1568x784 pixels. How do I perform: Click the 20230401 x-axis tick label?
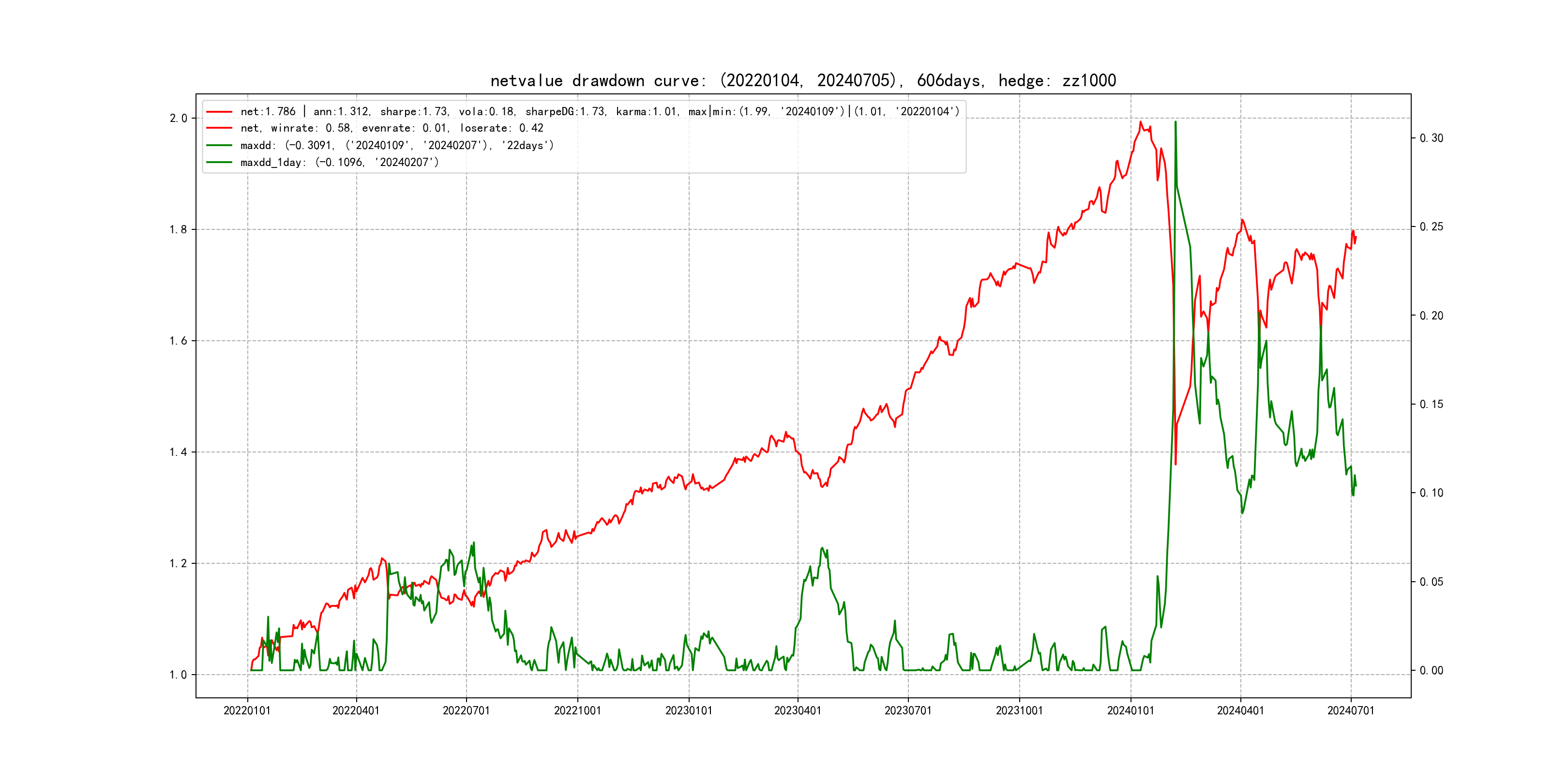(798, 711)
